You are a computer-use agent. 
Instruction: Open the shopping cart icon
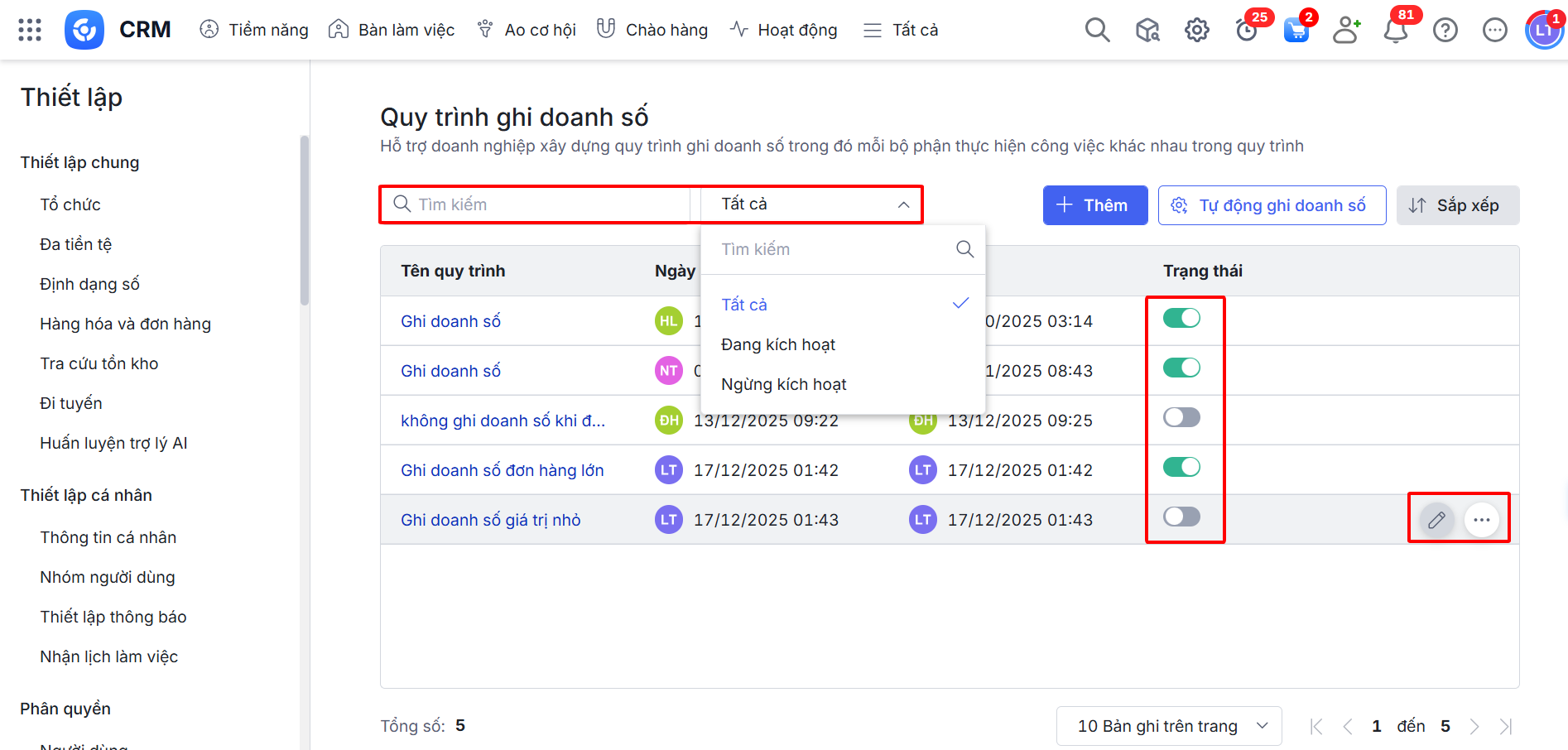click(1296, 31)
